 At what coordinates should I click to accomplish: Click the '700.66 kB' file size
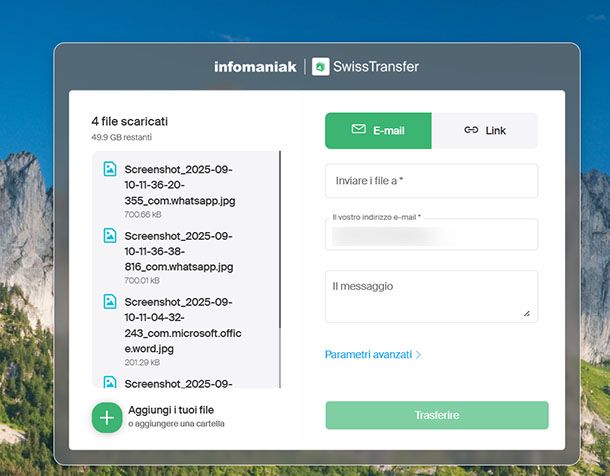coord(143,214)
